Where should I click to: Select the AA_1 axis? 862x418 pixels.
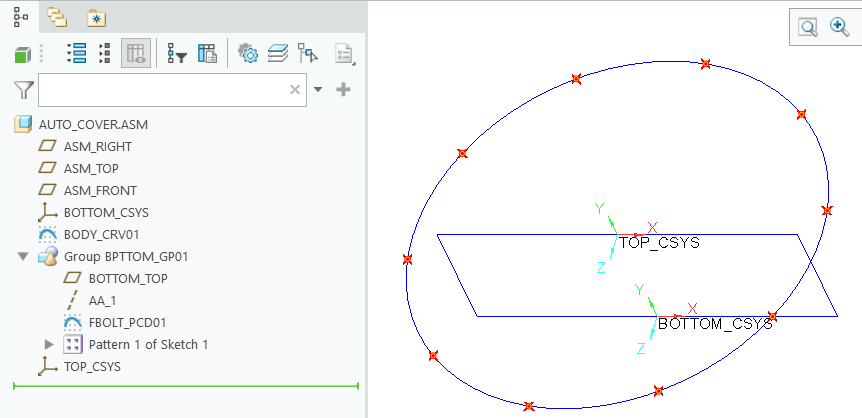point(103,301)
